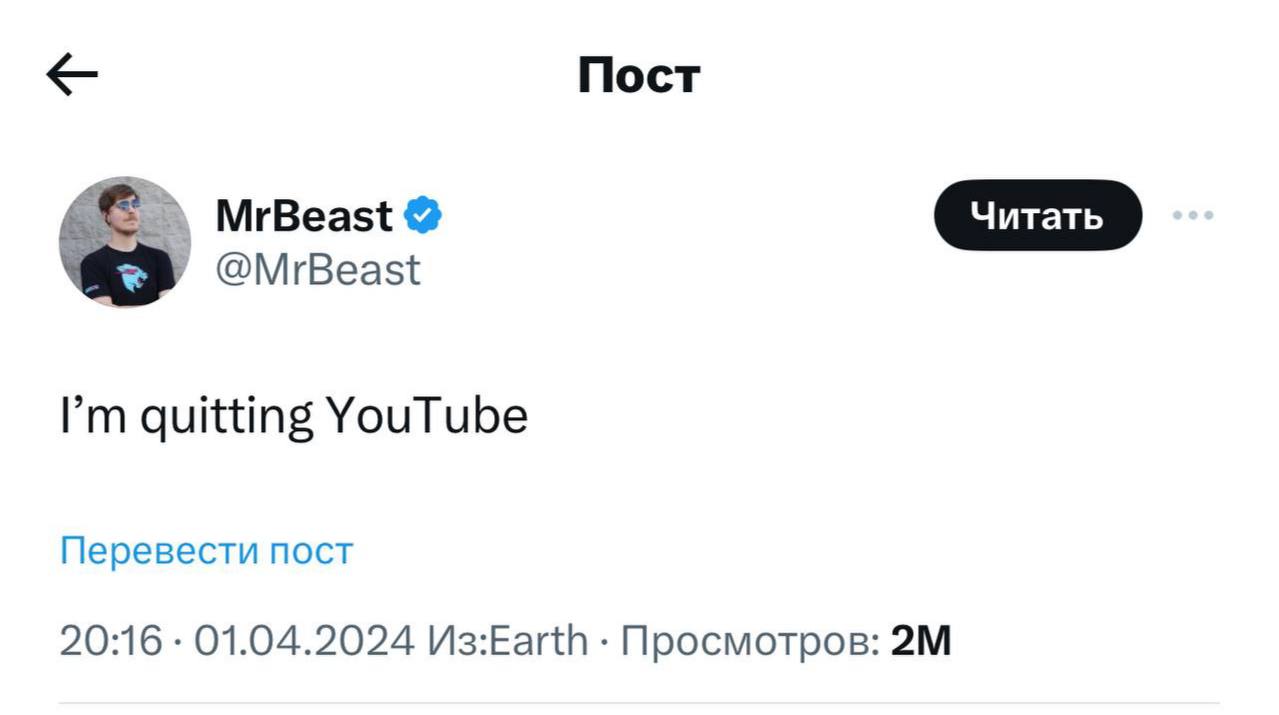The image size is (1279, 715).
Task: Click the bold MrBeast display name
Action: pos(304,215)
